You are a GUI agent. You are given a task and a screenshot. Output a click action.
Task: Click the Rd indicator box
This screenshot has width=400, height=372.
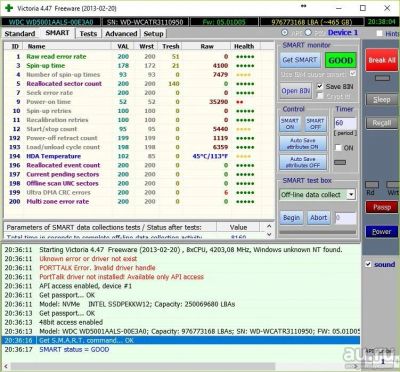click(x=372, y=185)
